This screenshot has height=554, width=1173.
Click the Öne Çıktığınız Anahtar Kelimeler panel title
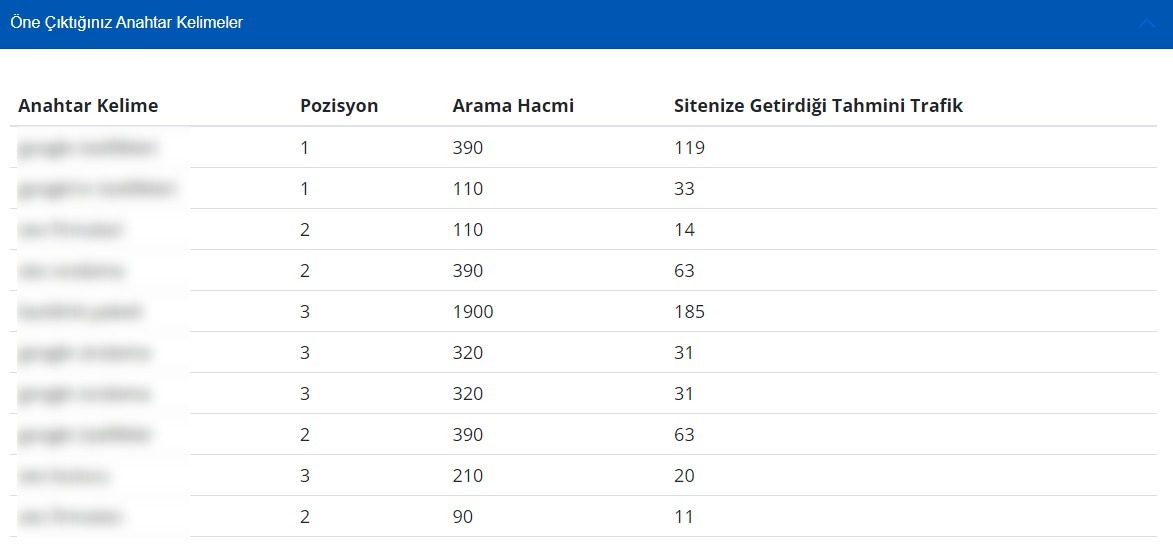tap(126, 23)
